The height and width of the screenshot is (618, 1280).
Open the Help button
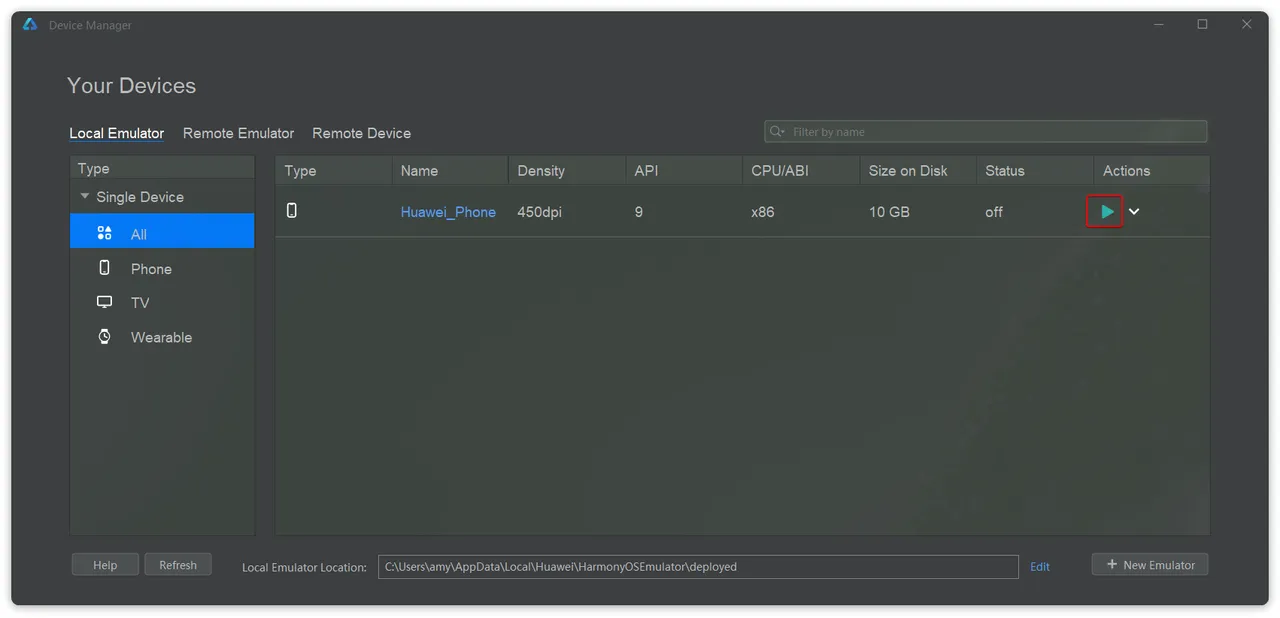(105, 565)
